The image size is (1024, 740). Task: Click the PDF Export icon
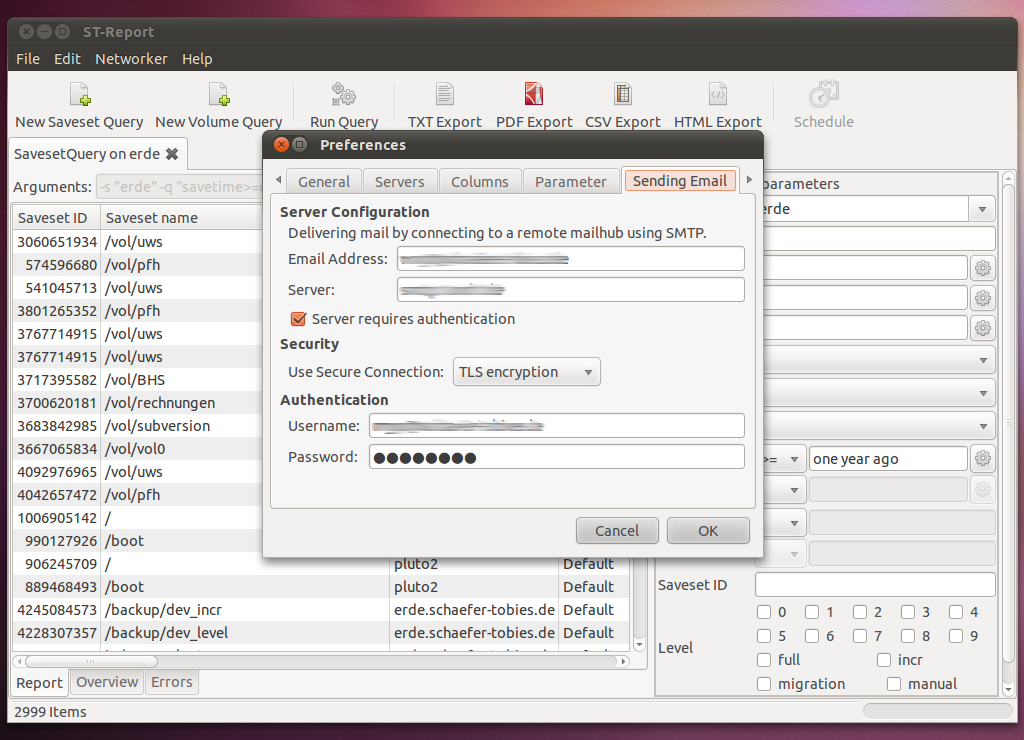534,95
